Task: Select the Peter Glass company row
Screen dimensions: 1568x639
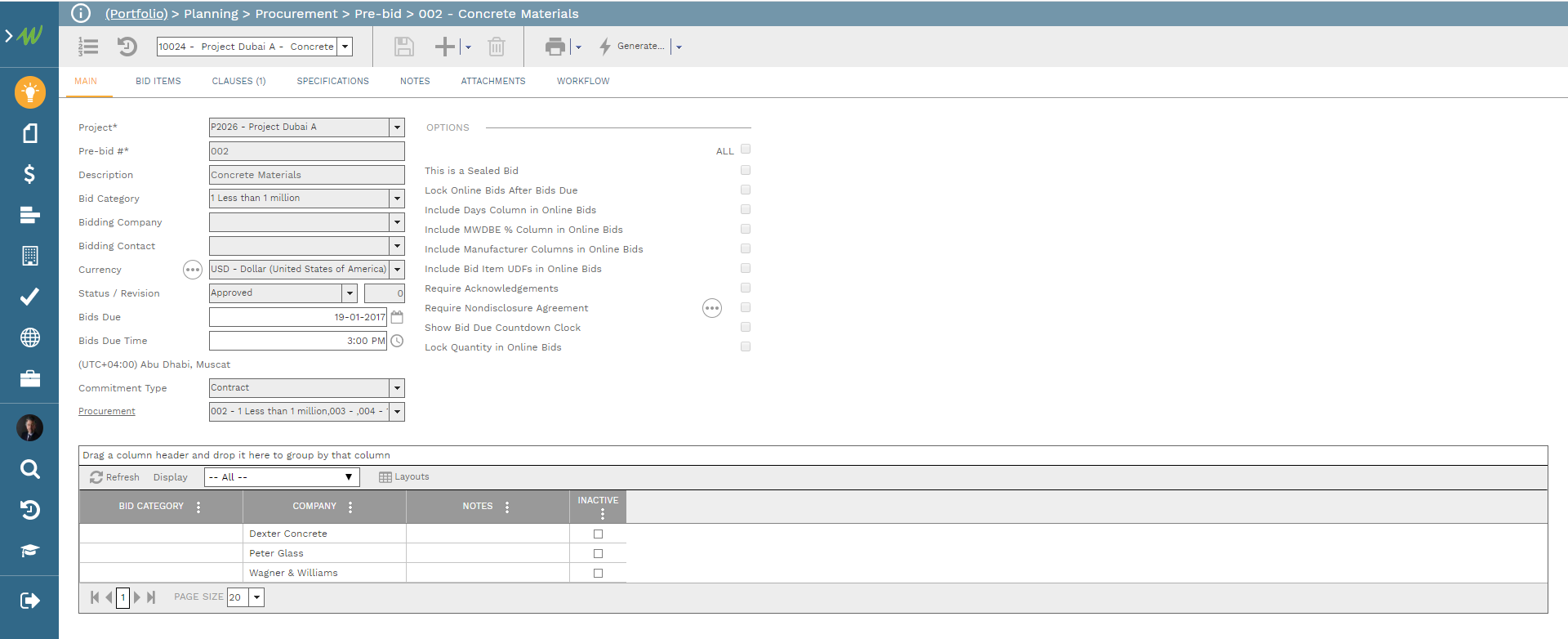Action: (x=353, y=553)
